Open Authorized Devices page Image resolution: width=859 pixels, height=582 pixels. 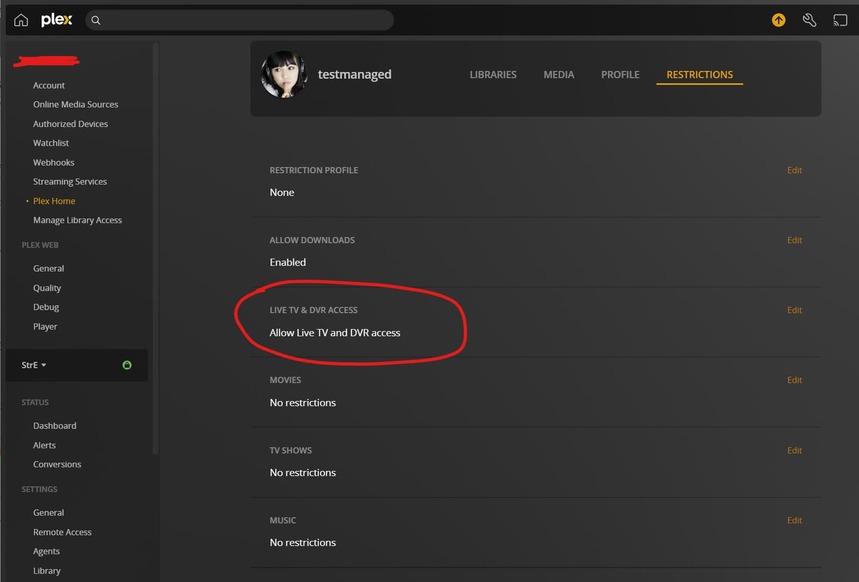(70, 124)
